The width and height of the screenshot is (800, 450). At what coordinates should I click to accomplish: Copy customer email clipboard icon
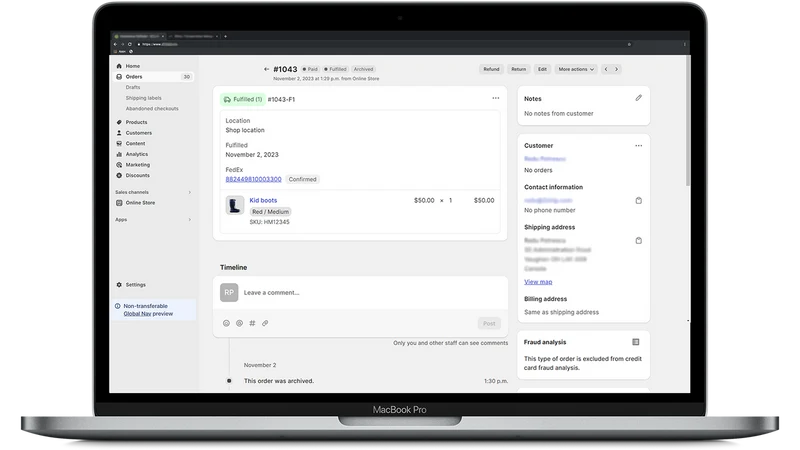pos(638,201)
